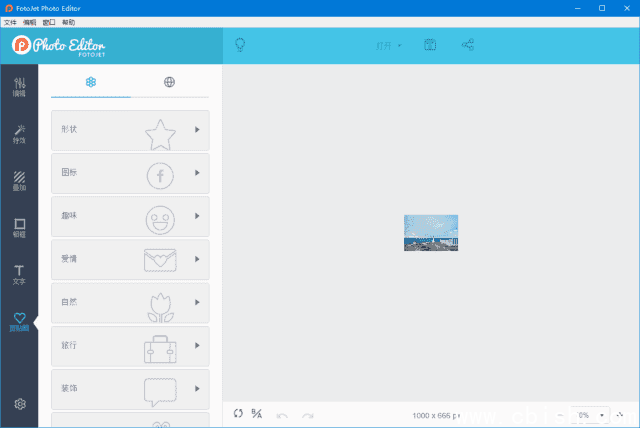This screenshot has height=428, width=640.
Task: Click the fit-to-screen icon in the bottom right
Action: 620,415
